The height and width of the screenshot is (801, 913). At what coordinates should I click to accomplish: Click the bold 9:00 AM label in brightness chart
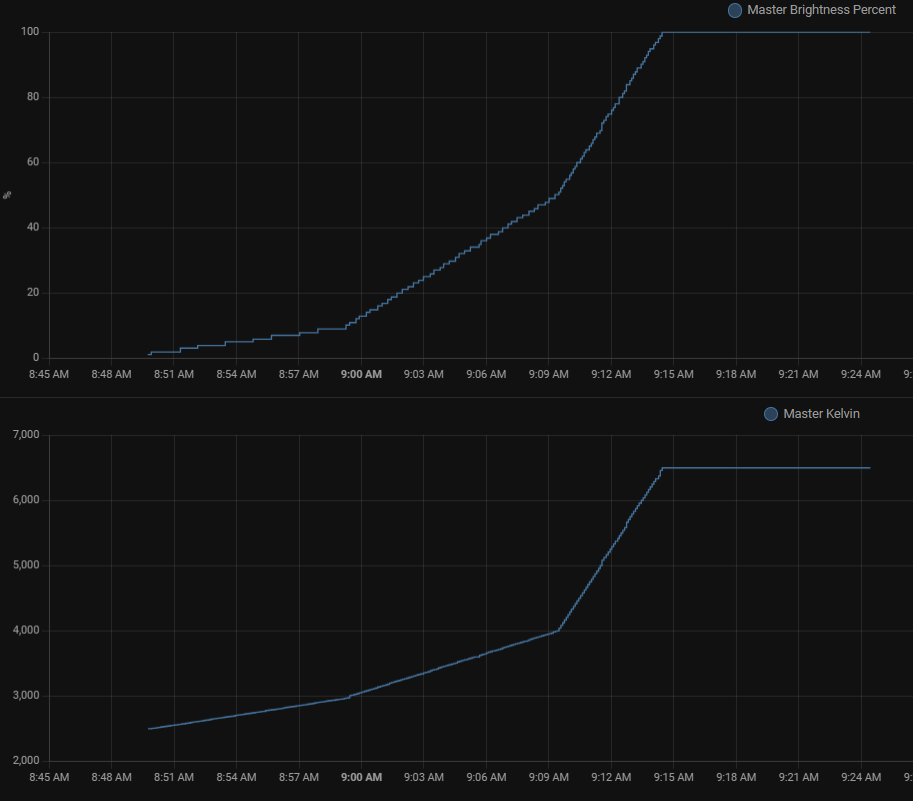point(361,374)
